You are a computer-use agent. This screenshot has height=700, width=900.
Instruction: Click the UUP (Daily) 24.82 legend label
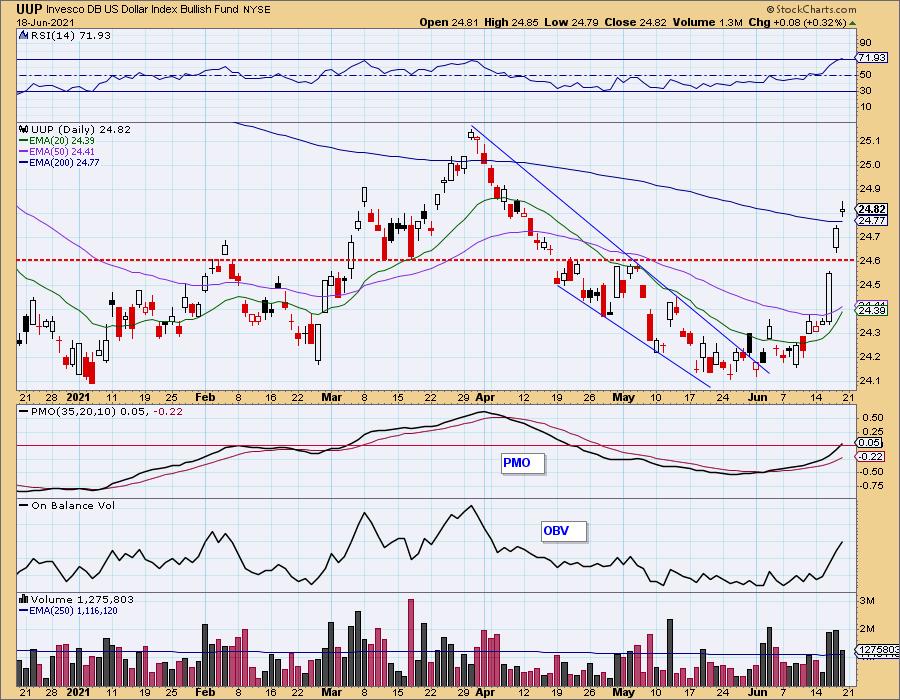click(x=81, y=130)
